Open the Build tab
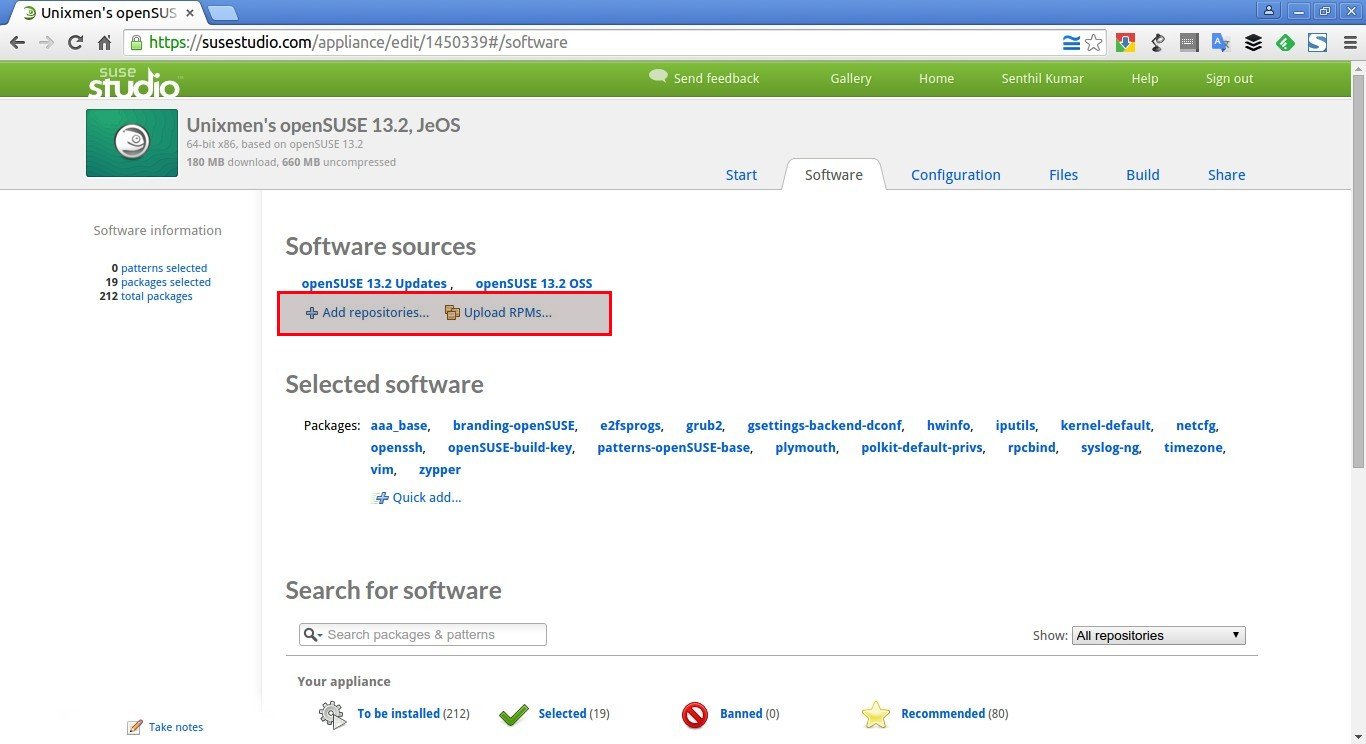Image resolution: width=1366 pixels, height=744 pixels. pos(1143,174)
